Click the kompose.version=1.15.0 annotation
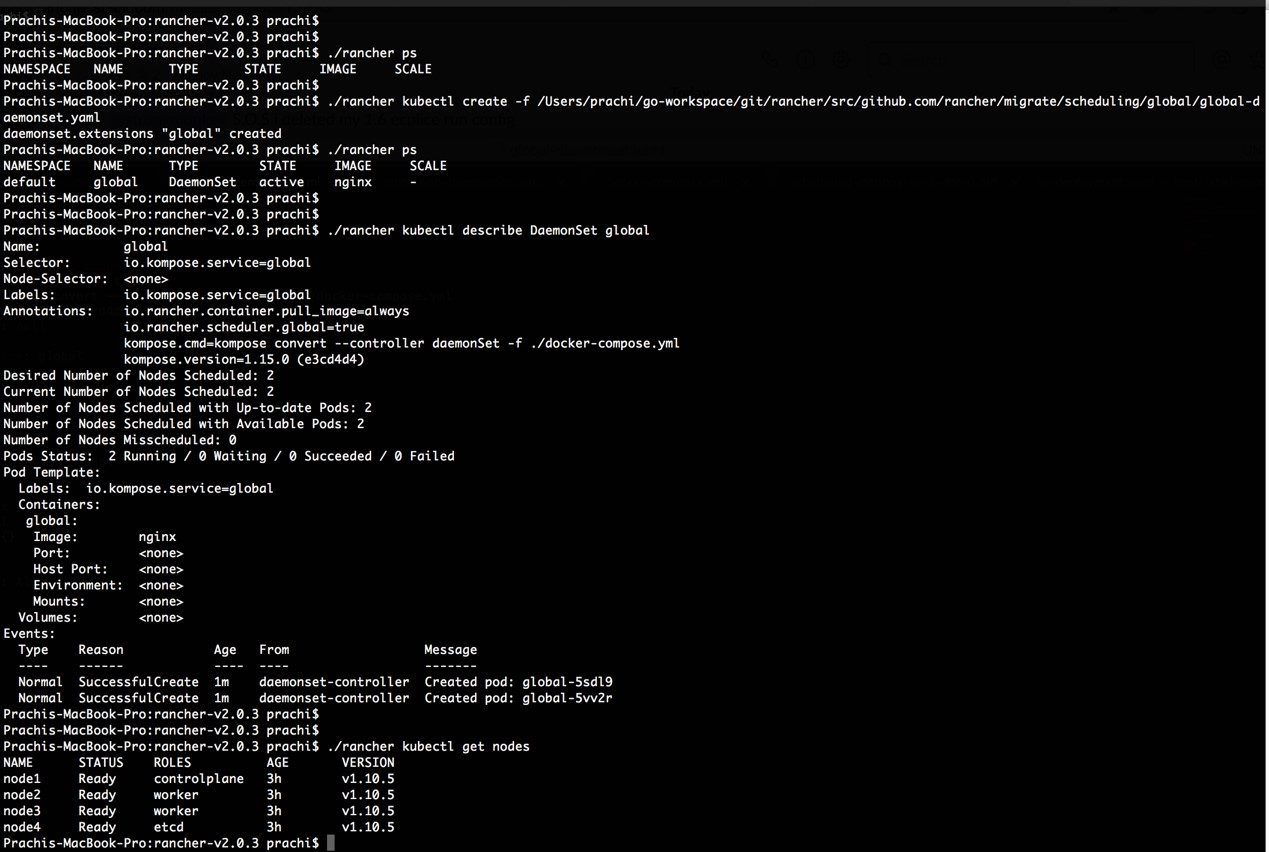 click(x=244, y=359)
